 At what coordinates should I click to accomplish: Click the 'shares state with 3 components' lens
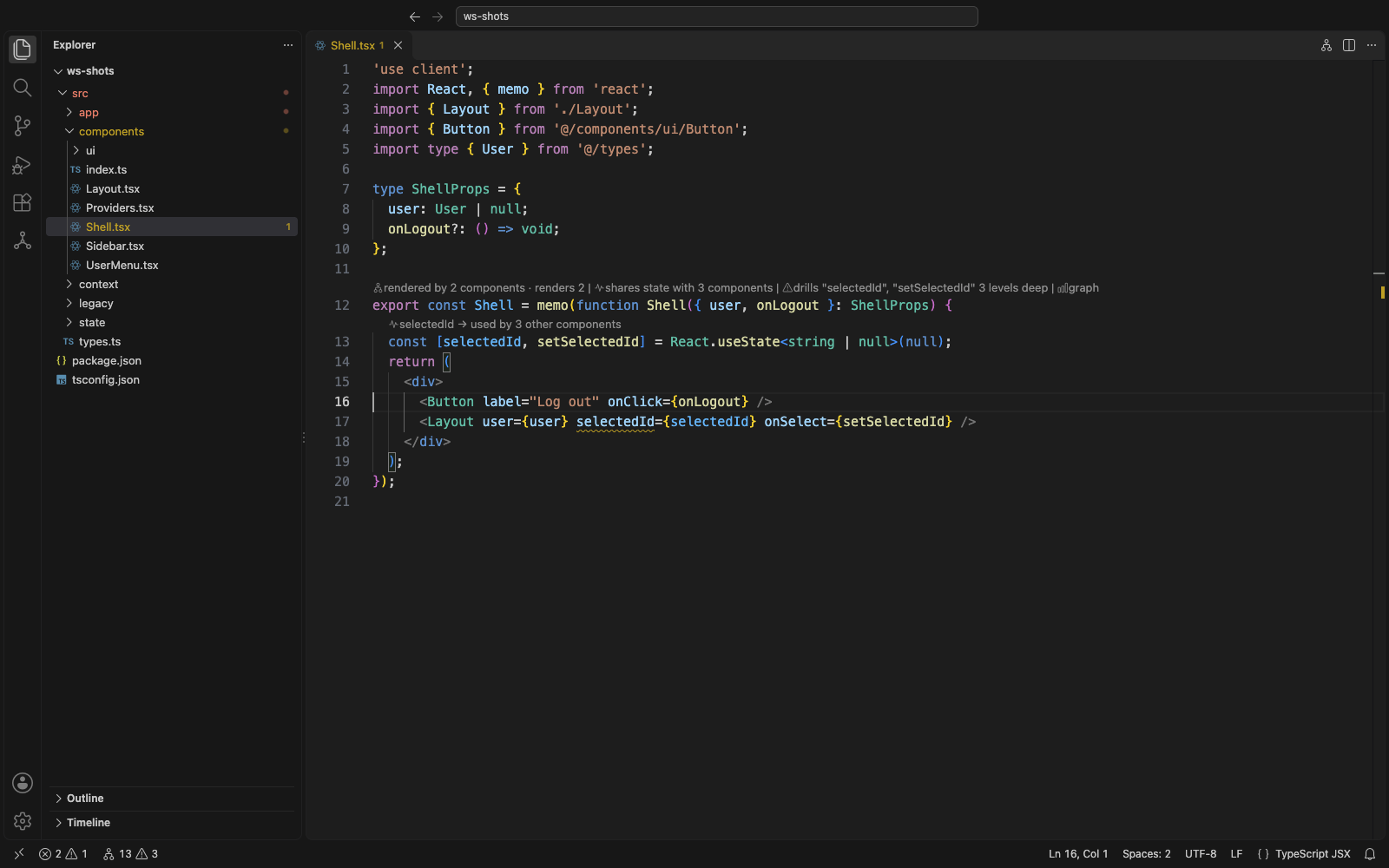[x=683, y=288]
